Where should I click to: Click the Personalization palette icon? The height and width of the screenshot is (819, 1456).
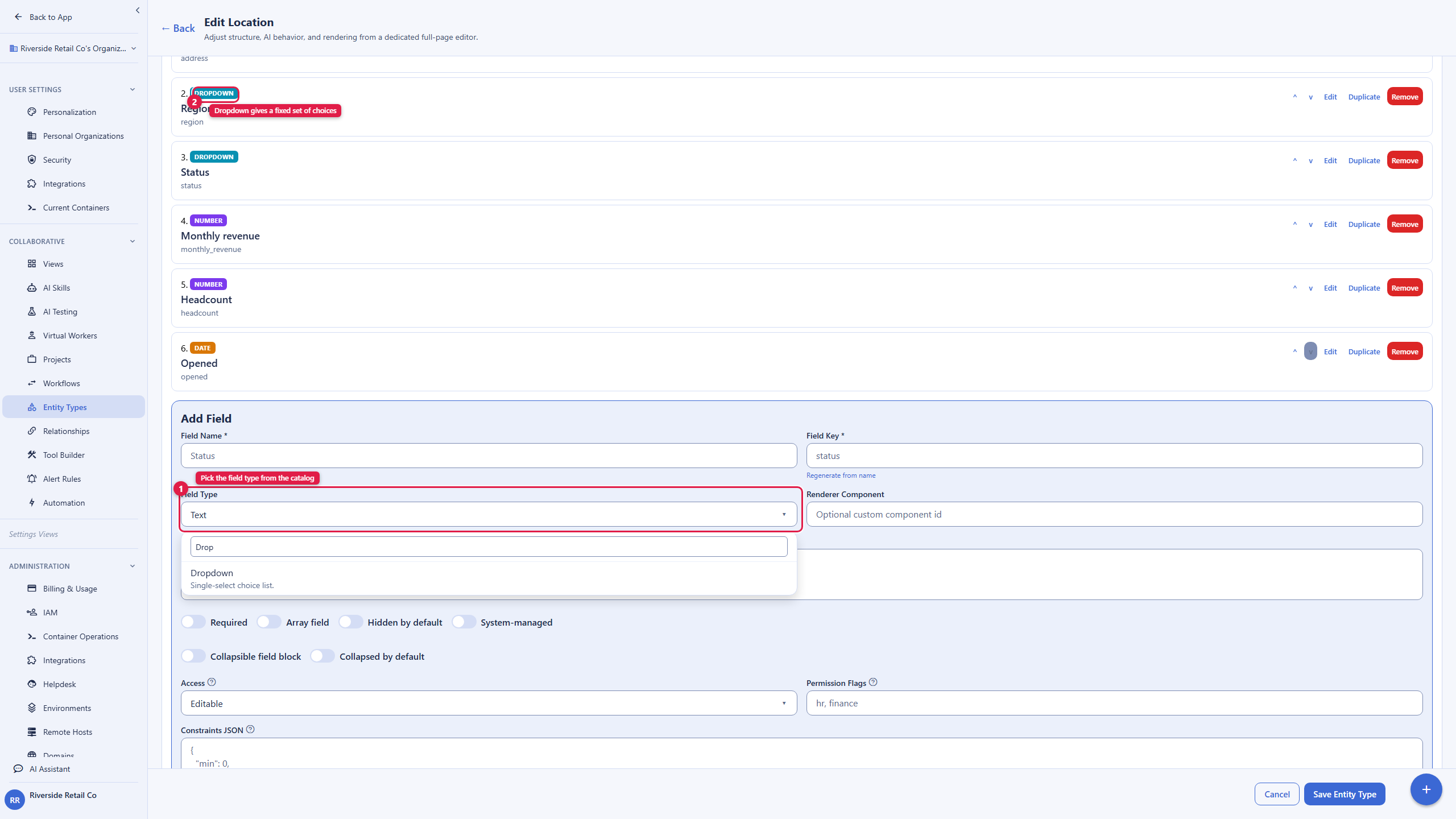pos(32,112)
